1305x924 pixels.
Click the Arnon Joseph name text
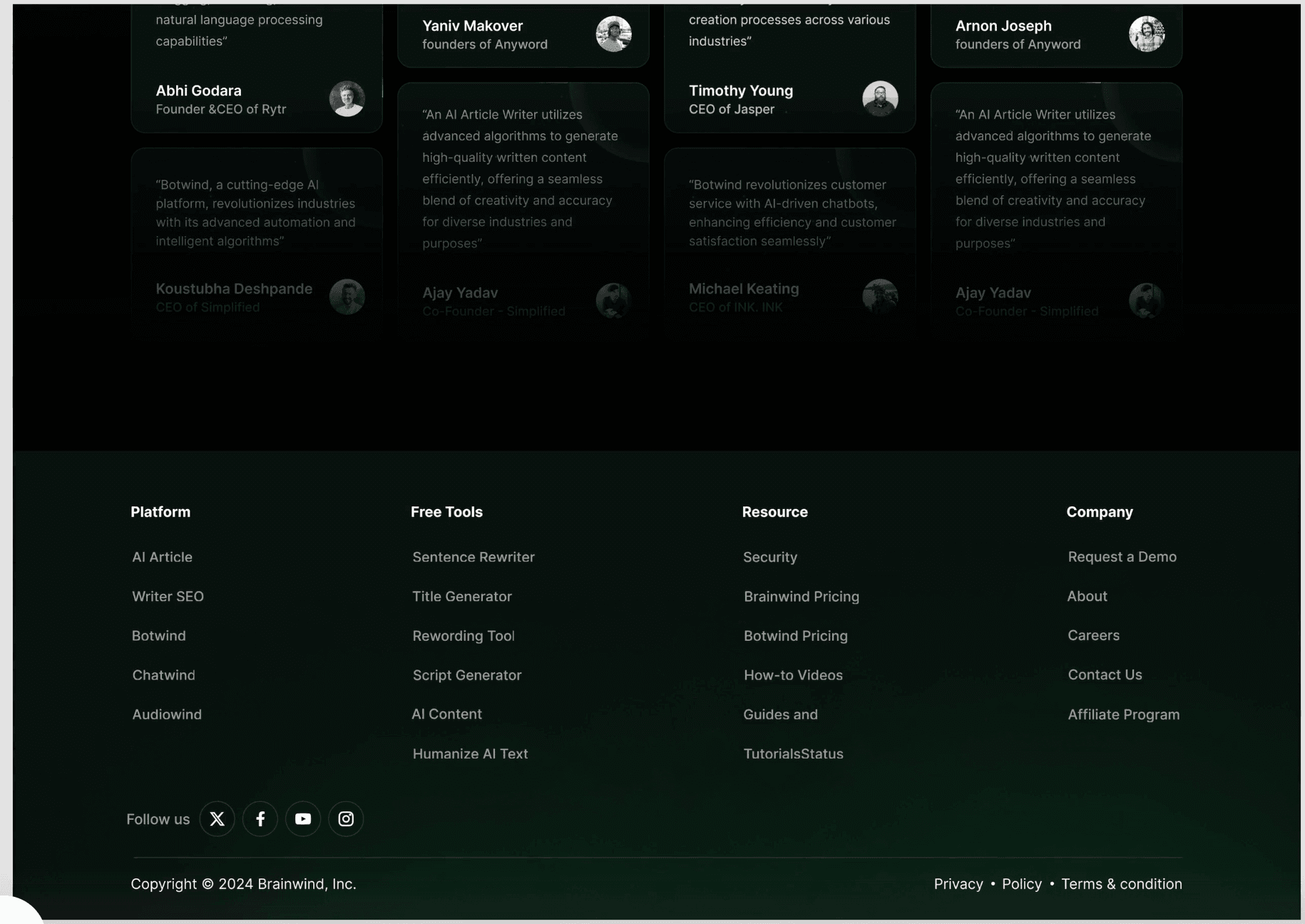[x=1003, y=26]
